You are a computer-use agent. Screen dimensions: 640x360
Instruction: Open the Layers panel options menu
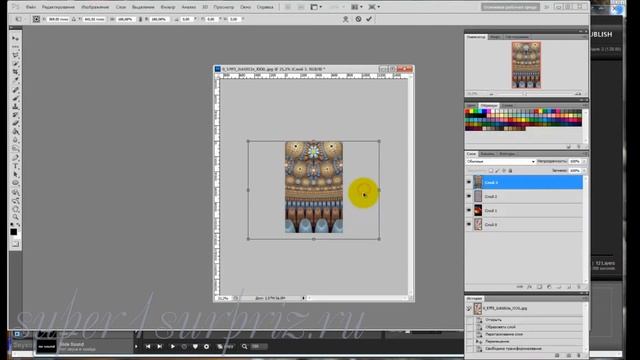coord(584,154)
